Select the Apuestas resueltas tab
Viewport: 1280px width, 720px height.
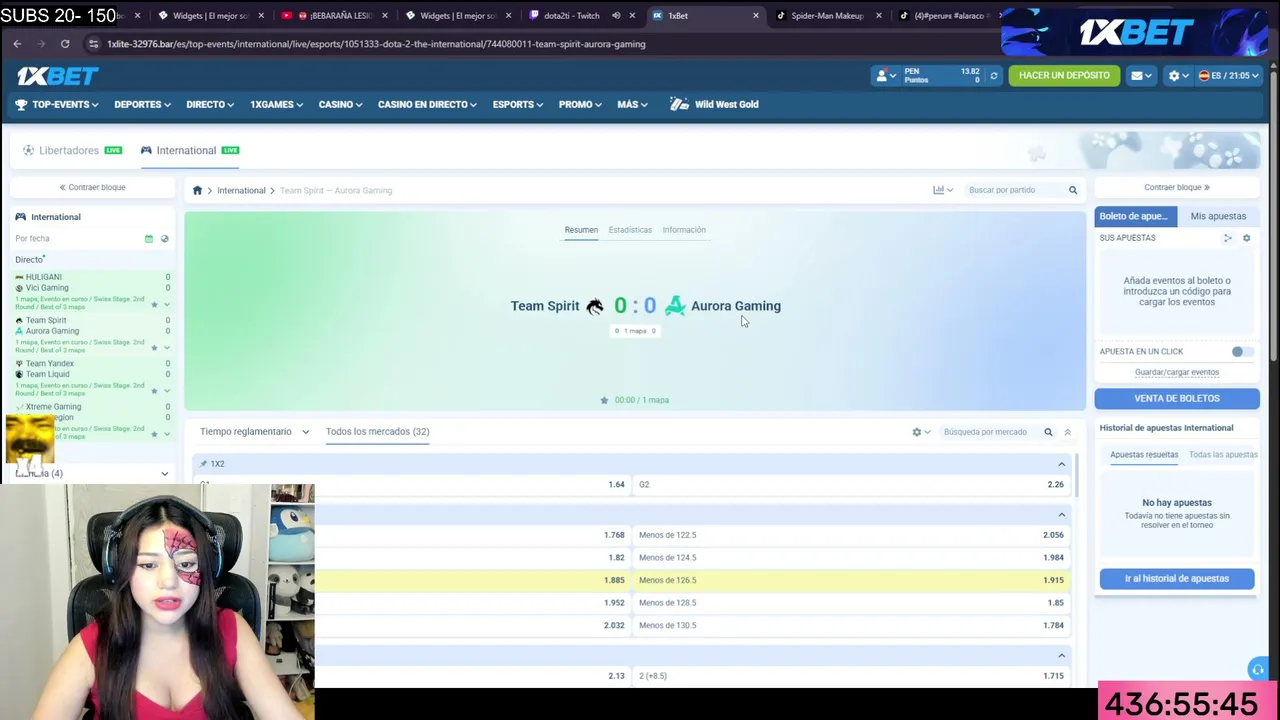(1144, 455)
